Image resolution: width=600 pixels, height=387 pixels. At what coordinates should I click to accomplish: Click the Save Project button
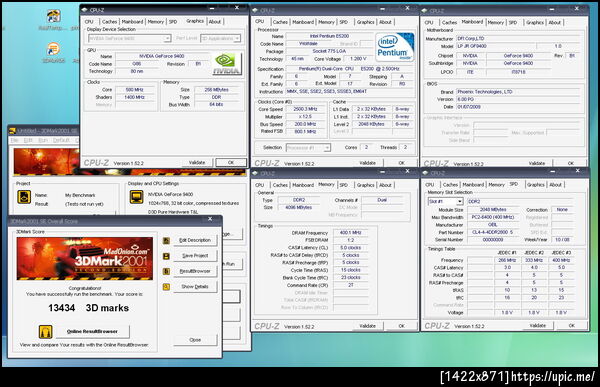(195, 256)
